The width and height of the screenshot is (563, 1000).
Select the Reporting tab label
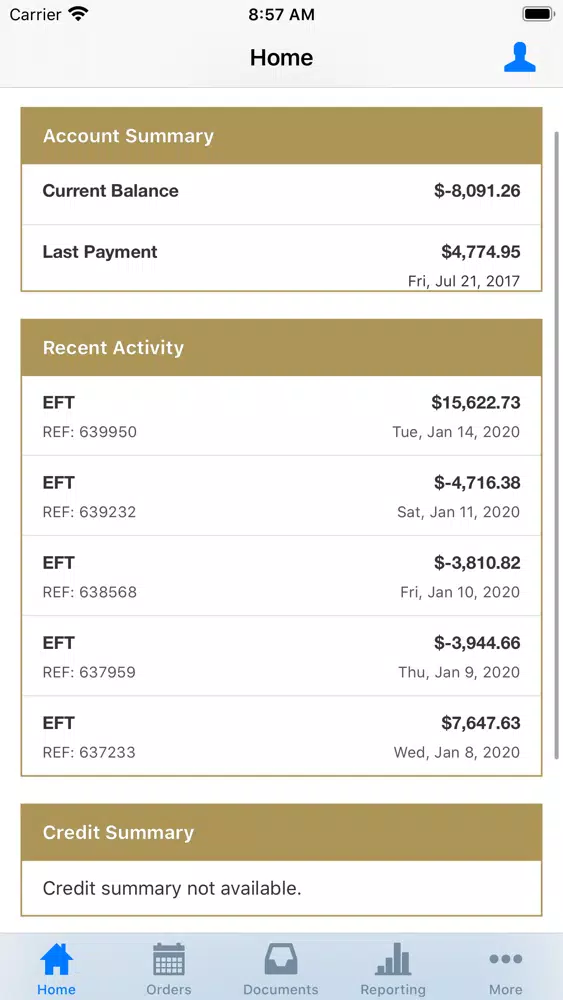tap(393, 990)
